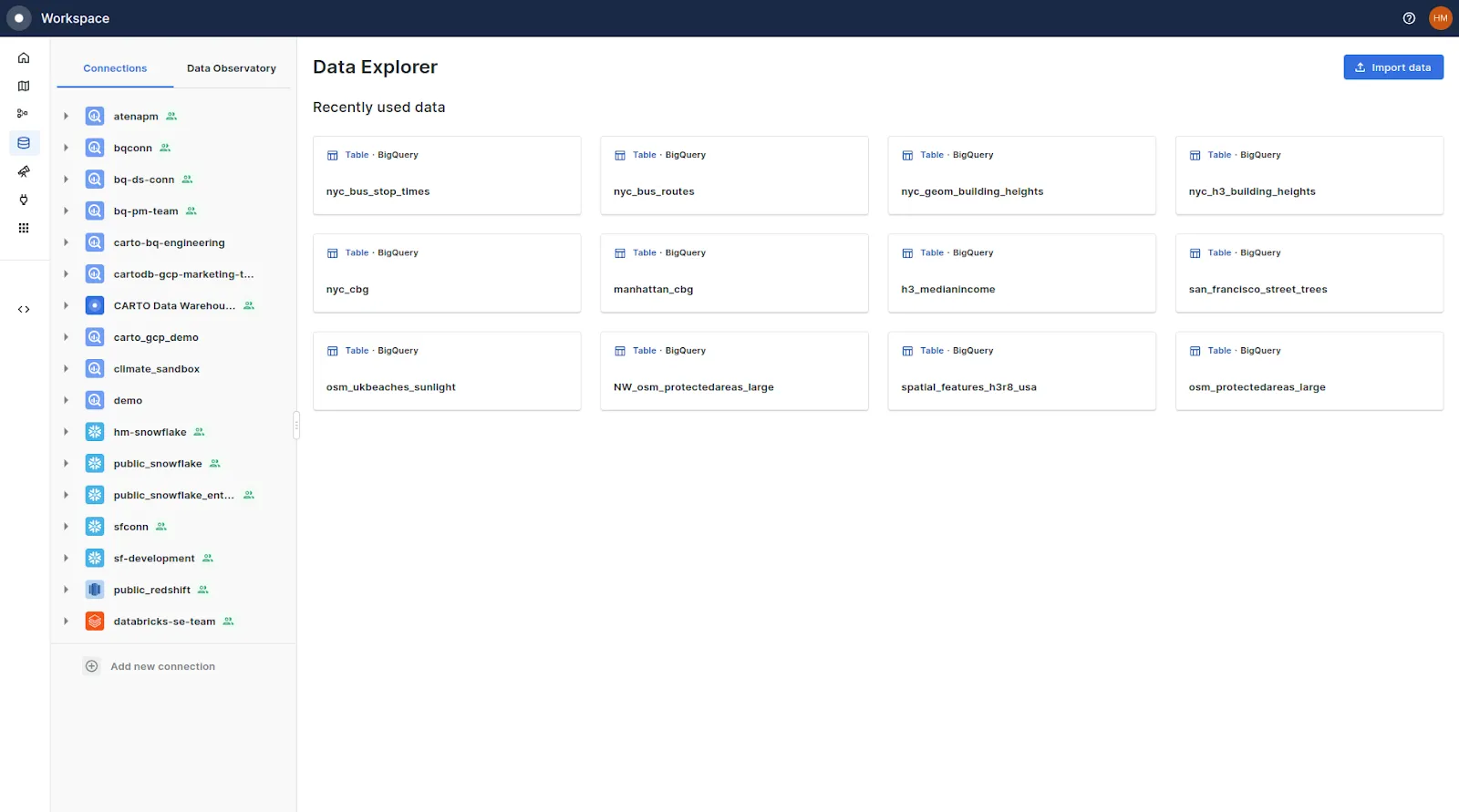Open the san_francisco_street_trees table card
This screenshot has width=1459, height=812.
coord(1309,273)
